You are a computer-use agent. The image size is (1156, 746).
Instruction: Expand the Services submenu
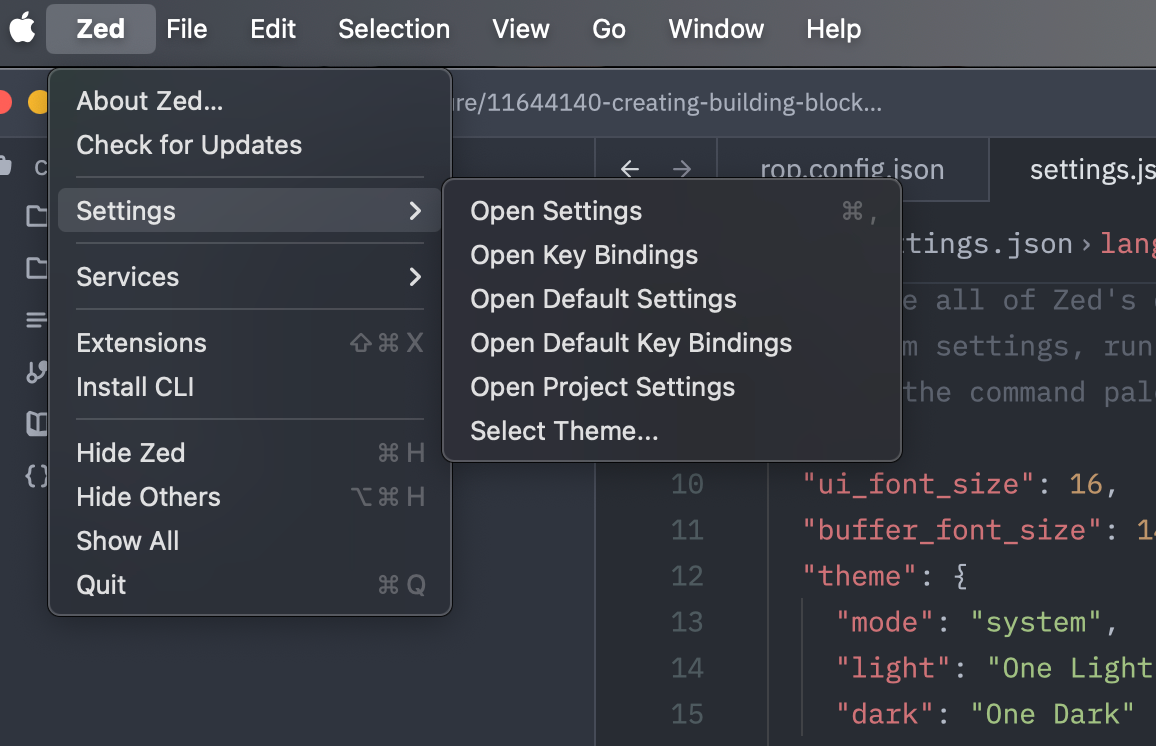(128, 277)
